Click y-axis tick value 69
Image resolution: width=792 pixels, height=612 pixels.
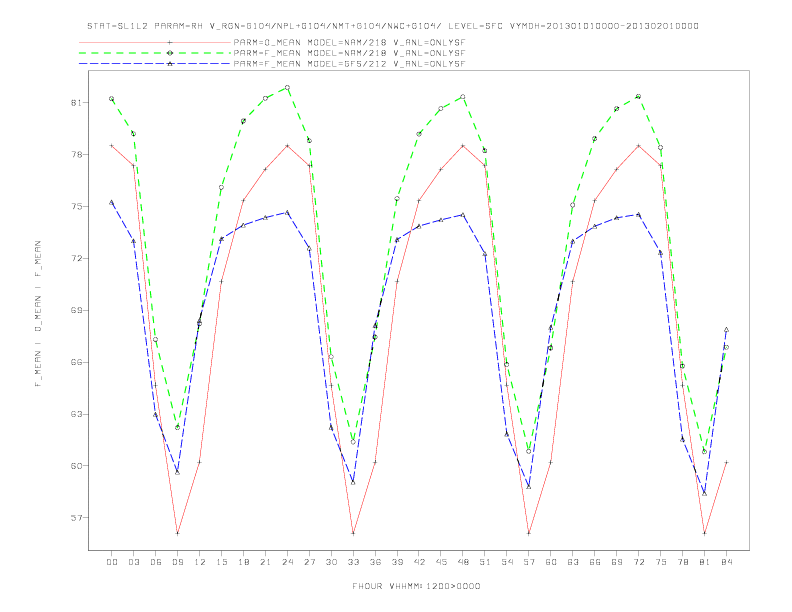76,310
